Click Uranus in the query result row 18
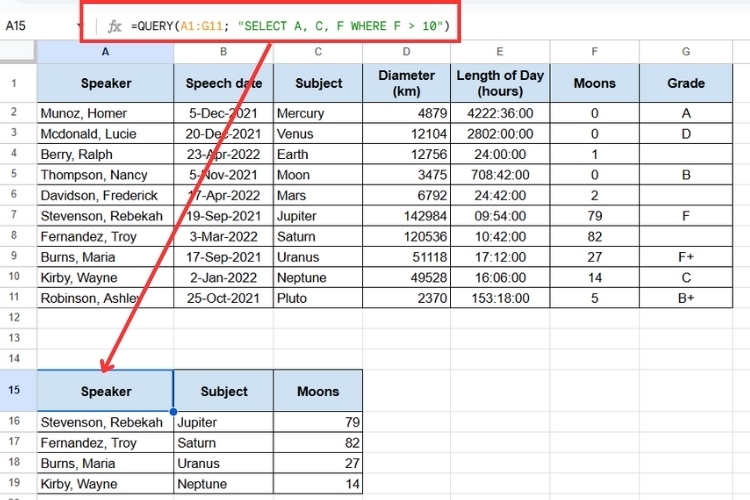The height and width of the screenshot is (500, 750). (223, 464)
